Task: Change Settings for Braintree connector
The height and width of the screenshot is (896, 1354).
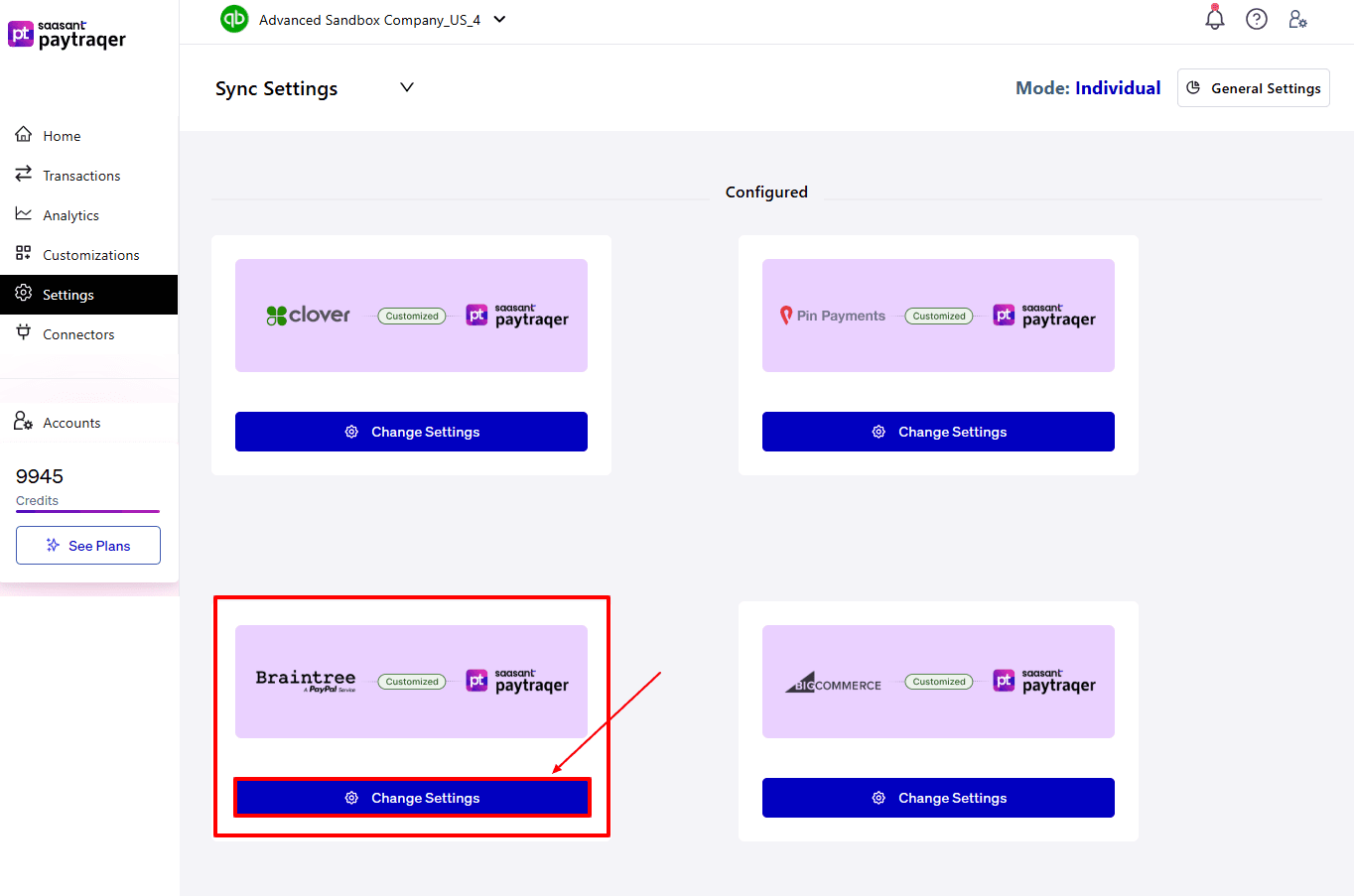Action: pos(411,798)
